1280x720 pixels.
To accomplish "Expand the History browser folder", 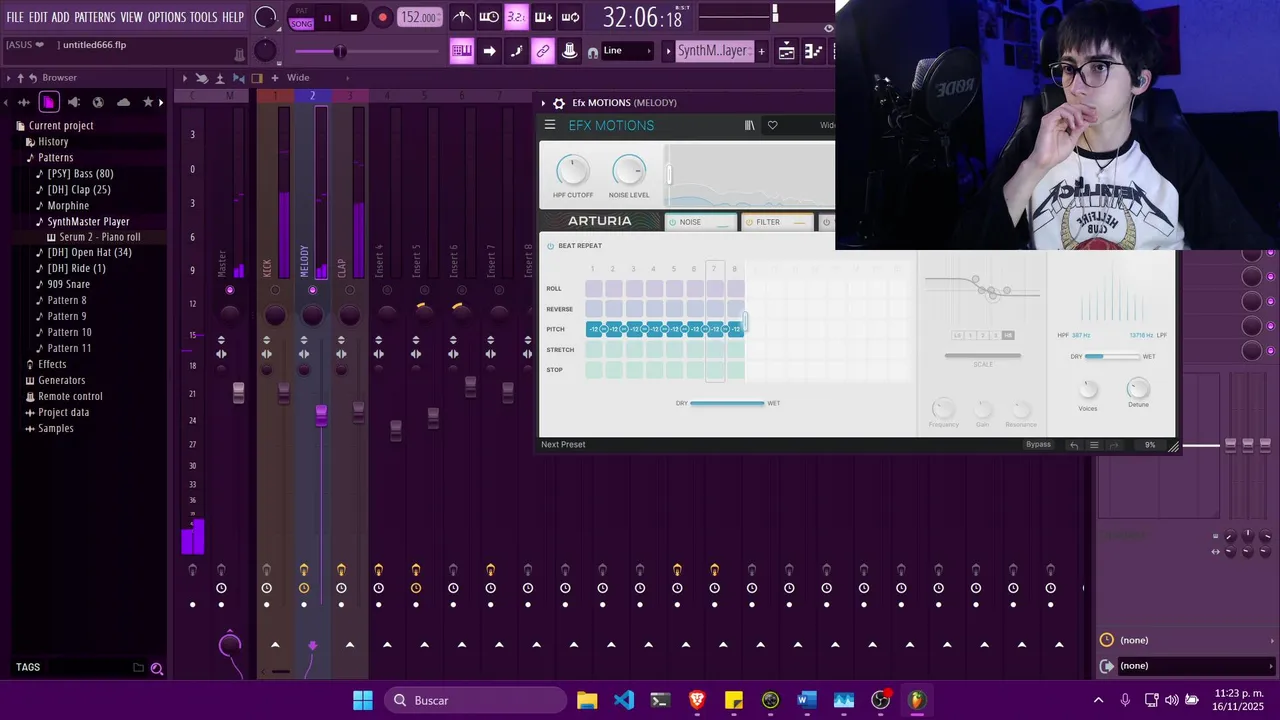I will click(53, 141).
